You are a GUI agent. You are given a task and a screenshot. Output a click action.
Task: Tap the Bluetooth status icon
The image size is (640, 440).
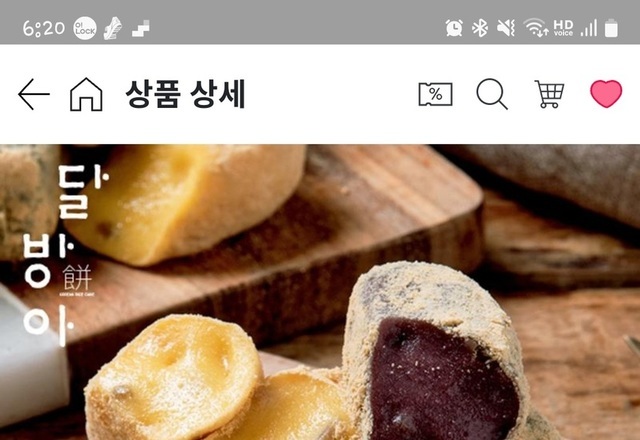tap(480, 28)
